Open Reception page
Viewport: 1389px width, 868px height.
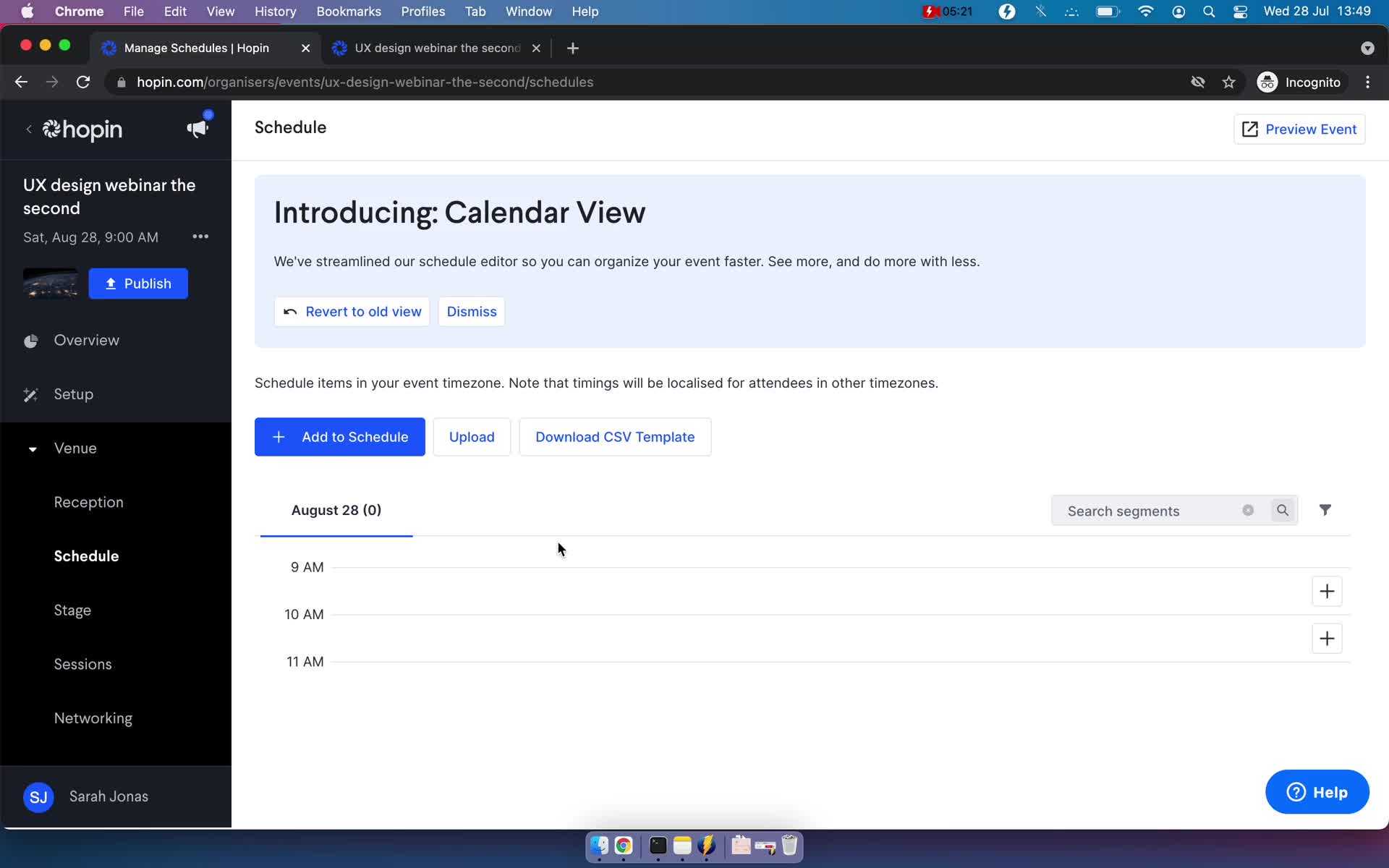89,502
